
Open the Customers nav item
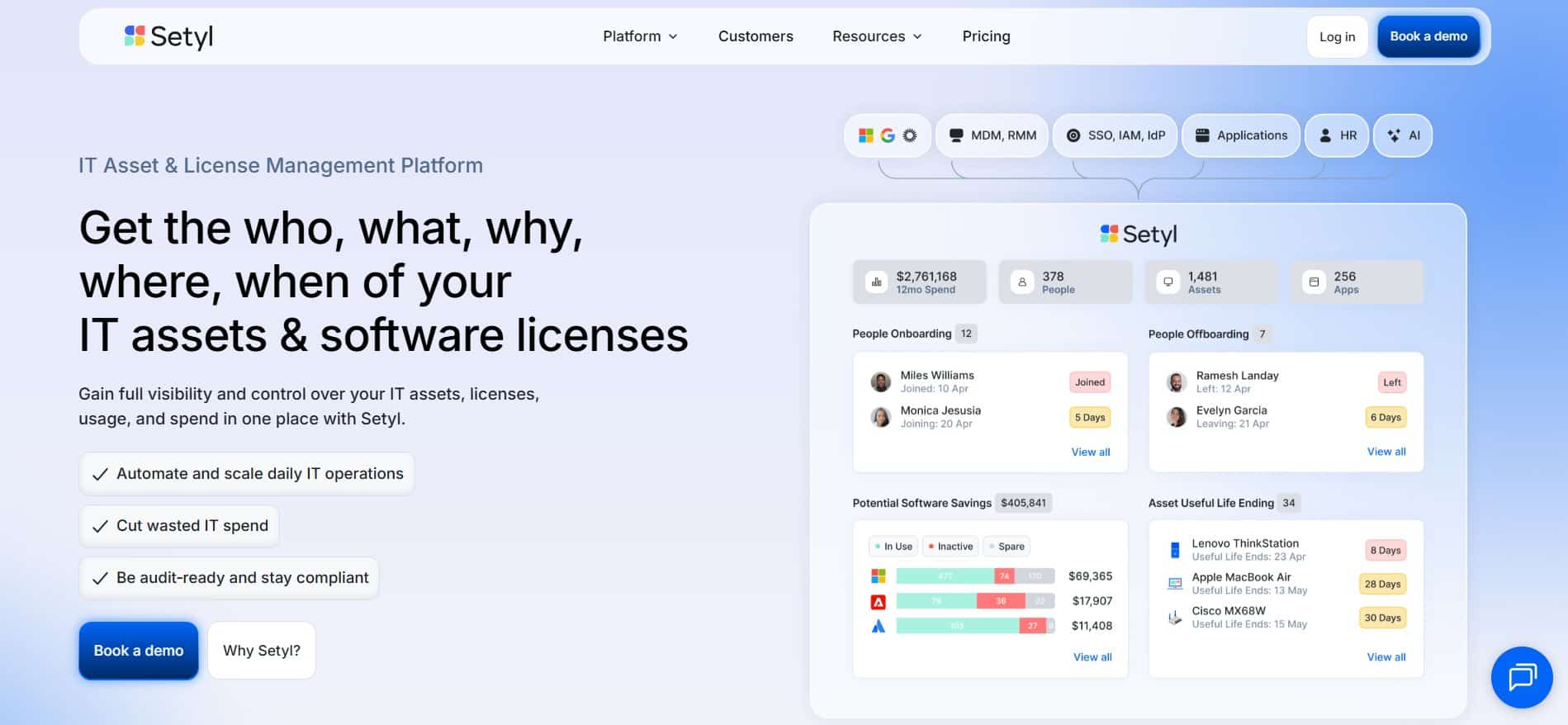[x=756, y=36]
